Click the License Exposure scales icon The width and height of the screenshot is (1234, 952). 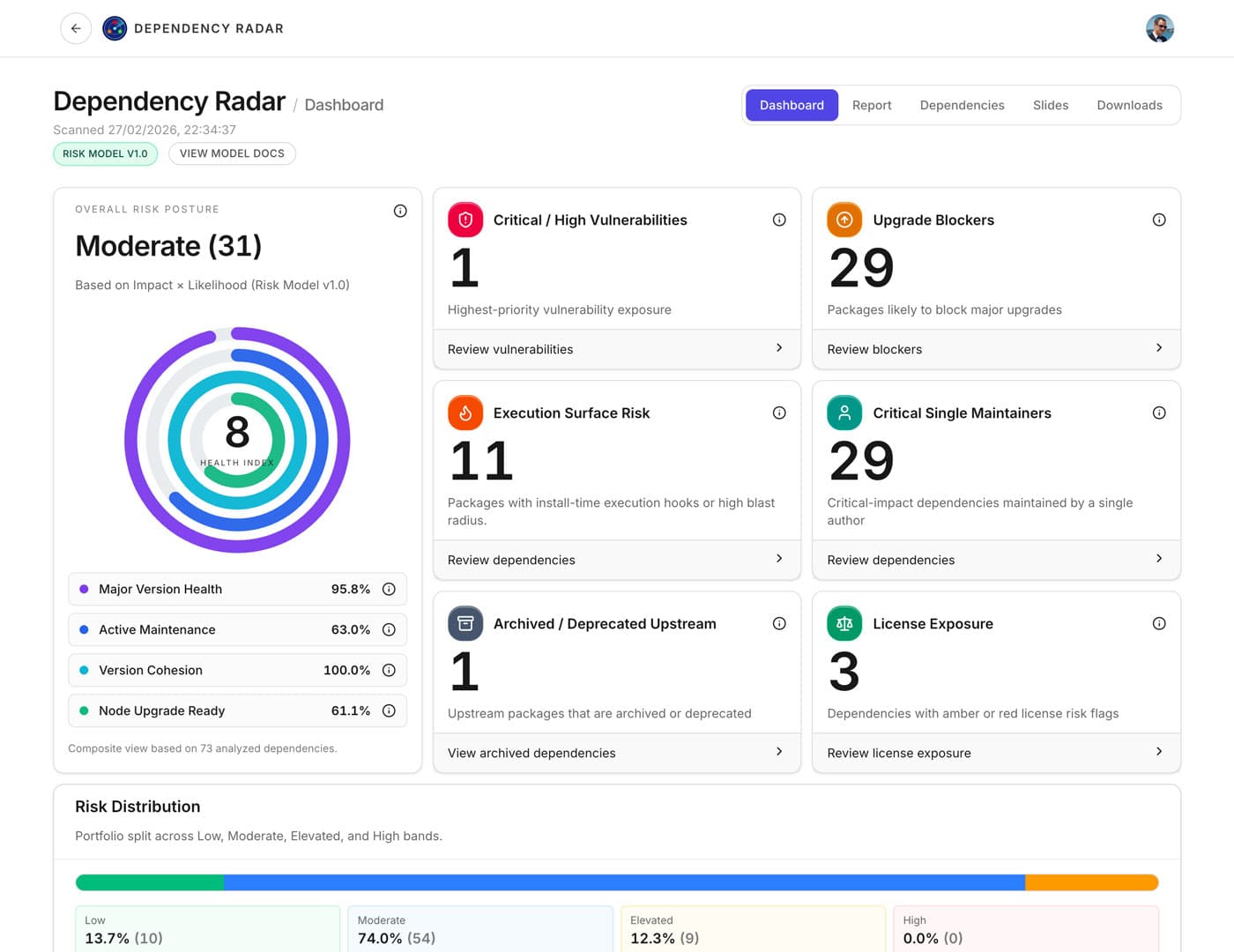tap(844, 623)
